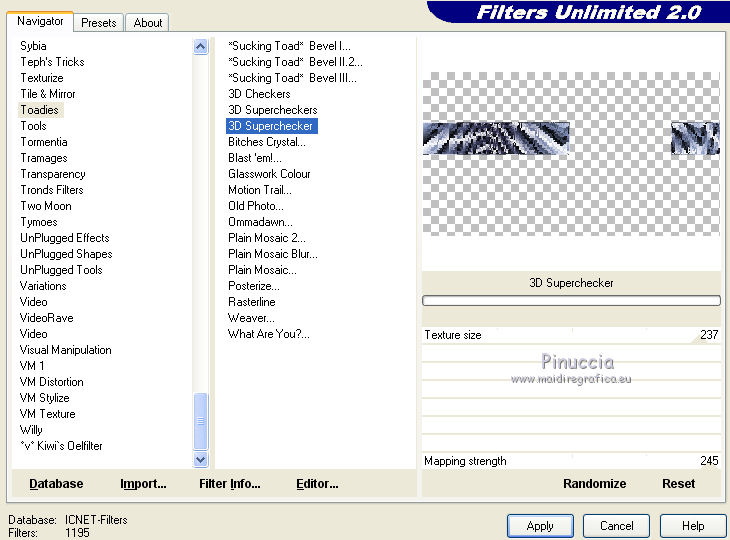Click Import... to add filters
The width and height of the screenshot is (730, 540).
pos(143,484)
